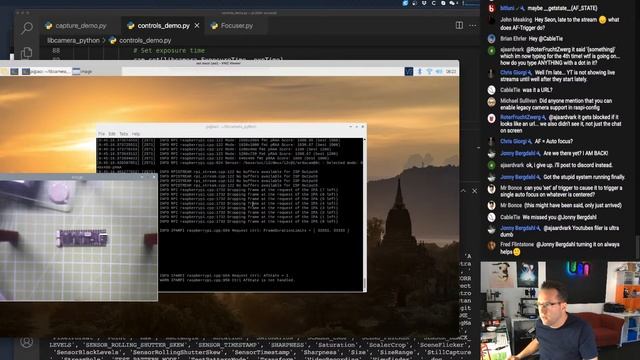Click Chris Giorgi's 'AF = Auto focus?' message

click(536, 141)
